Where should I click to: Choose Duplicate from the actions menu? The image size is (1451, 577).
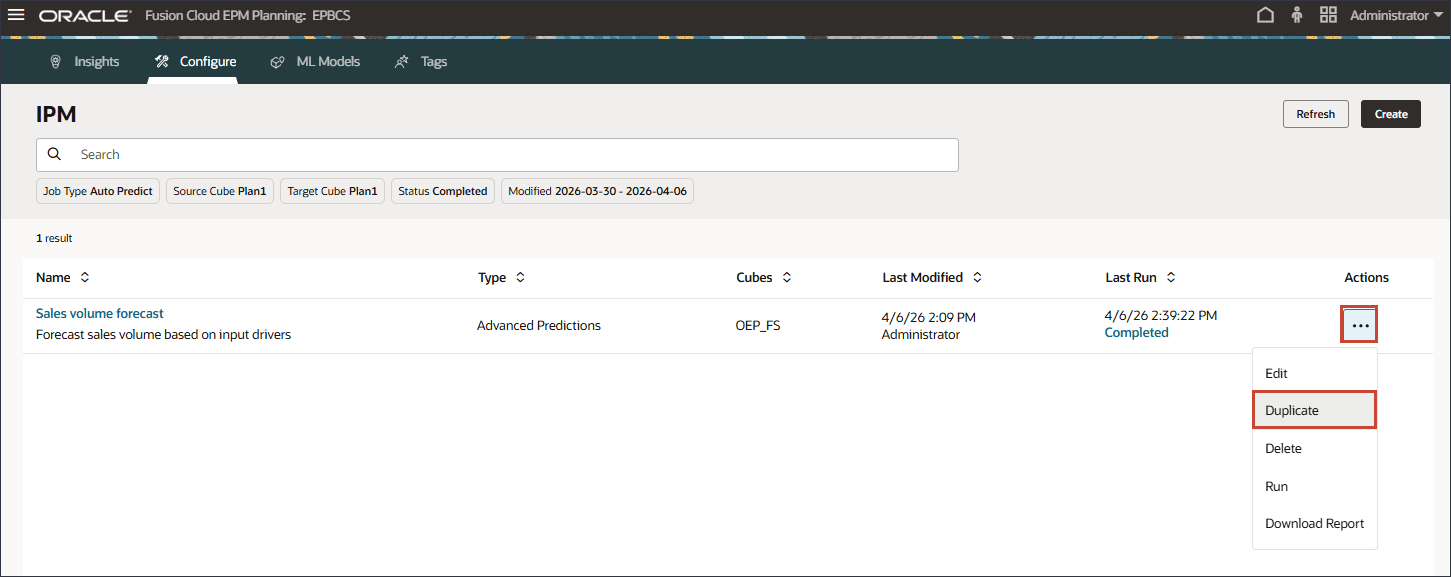1314,410
